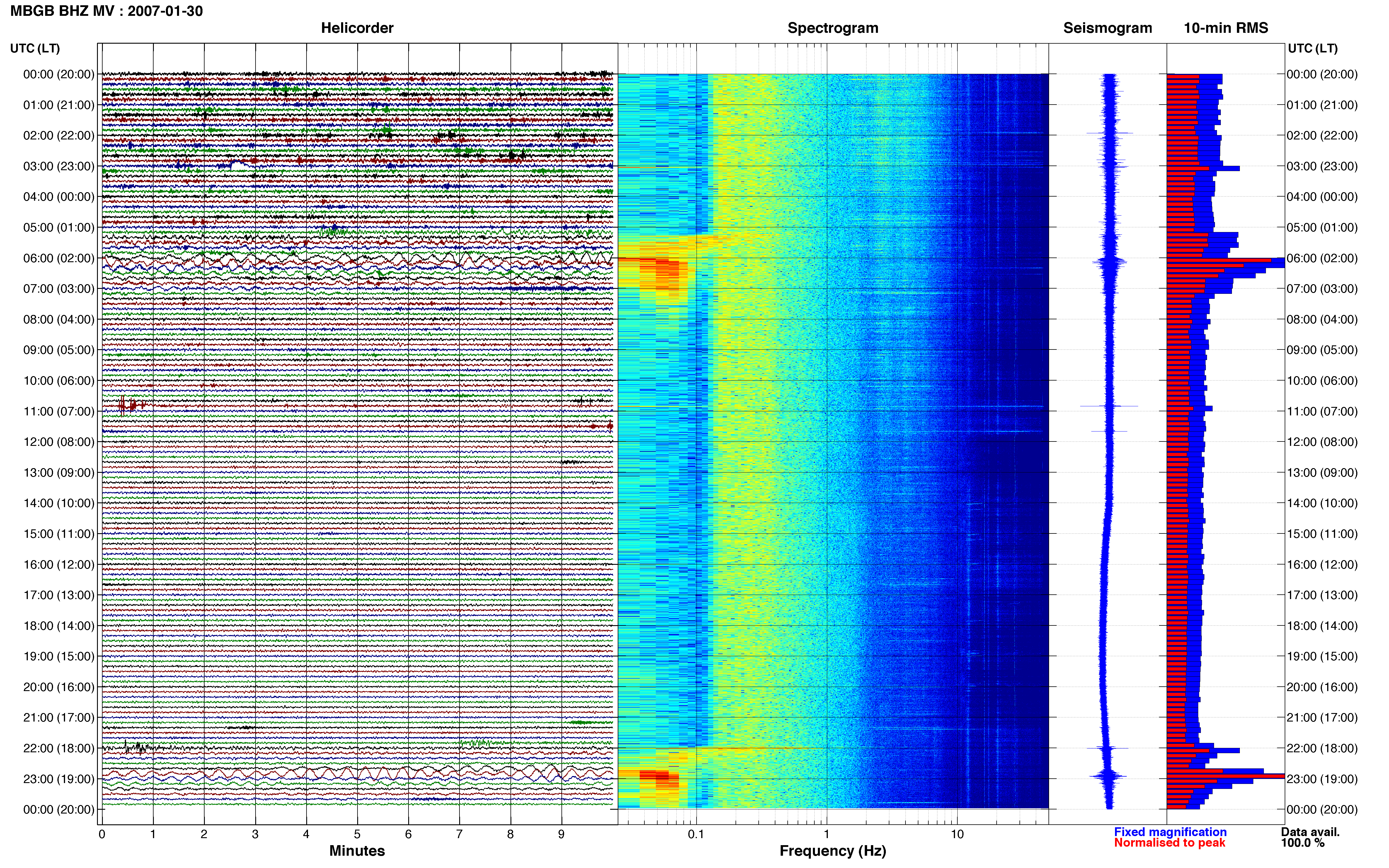Click the Fixed magnification legend text
The height and width of the screenshot is (868, 1389).
[1170, 832]
